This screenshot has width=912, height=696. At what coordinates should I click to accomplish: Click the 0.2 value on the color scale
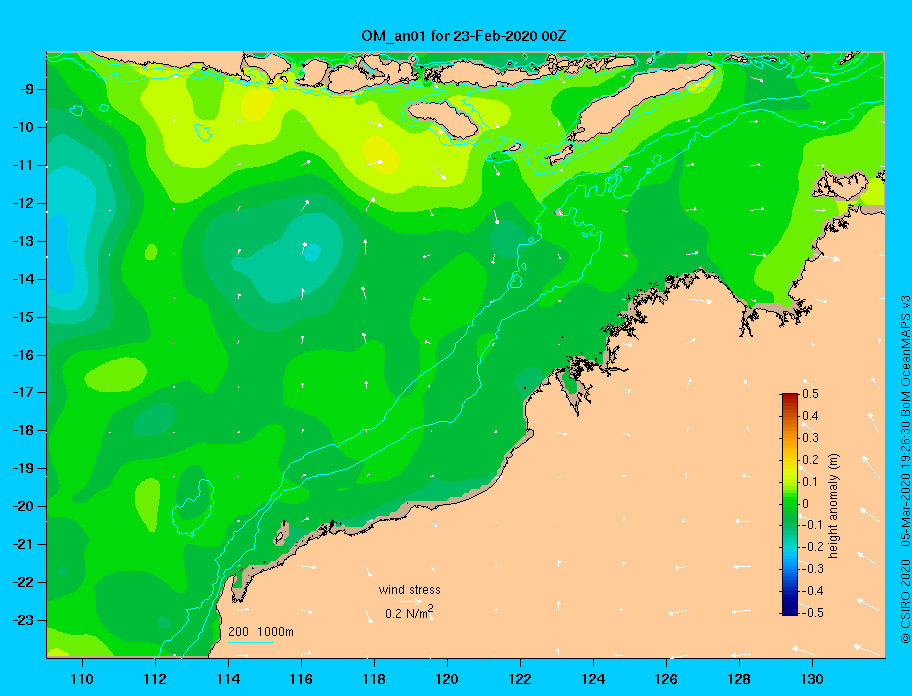(810, 459)
